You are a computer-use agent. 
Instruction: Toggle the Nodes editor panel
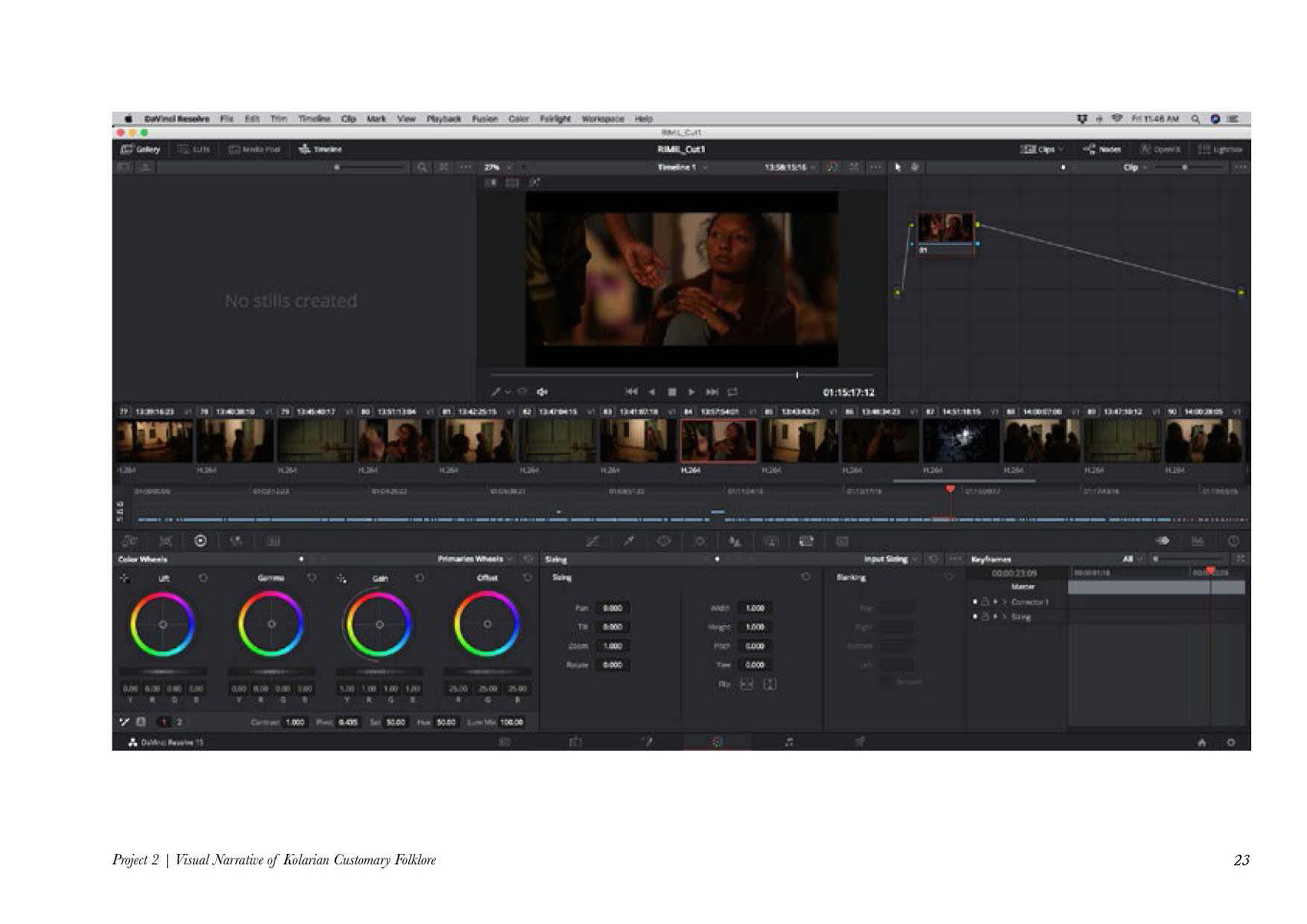1102,149
